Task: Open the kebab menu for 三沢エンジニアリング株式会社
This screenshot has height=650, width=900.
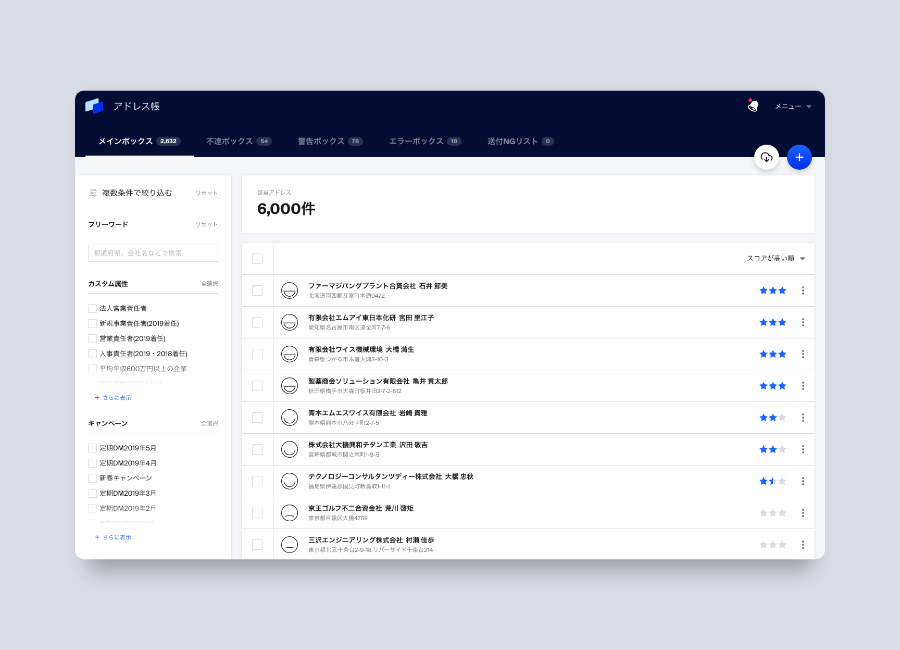Action: click(x=803, y=545)
